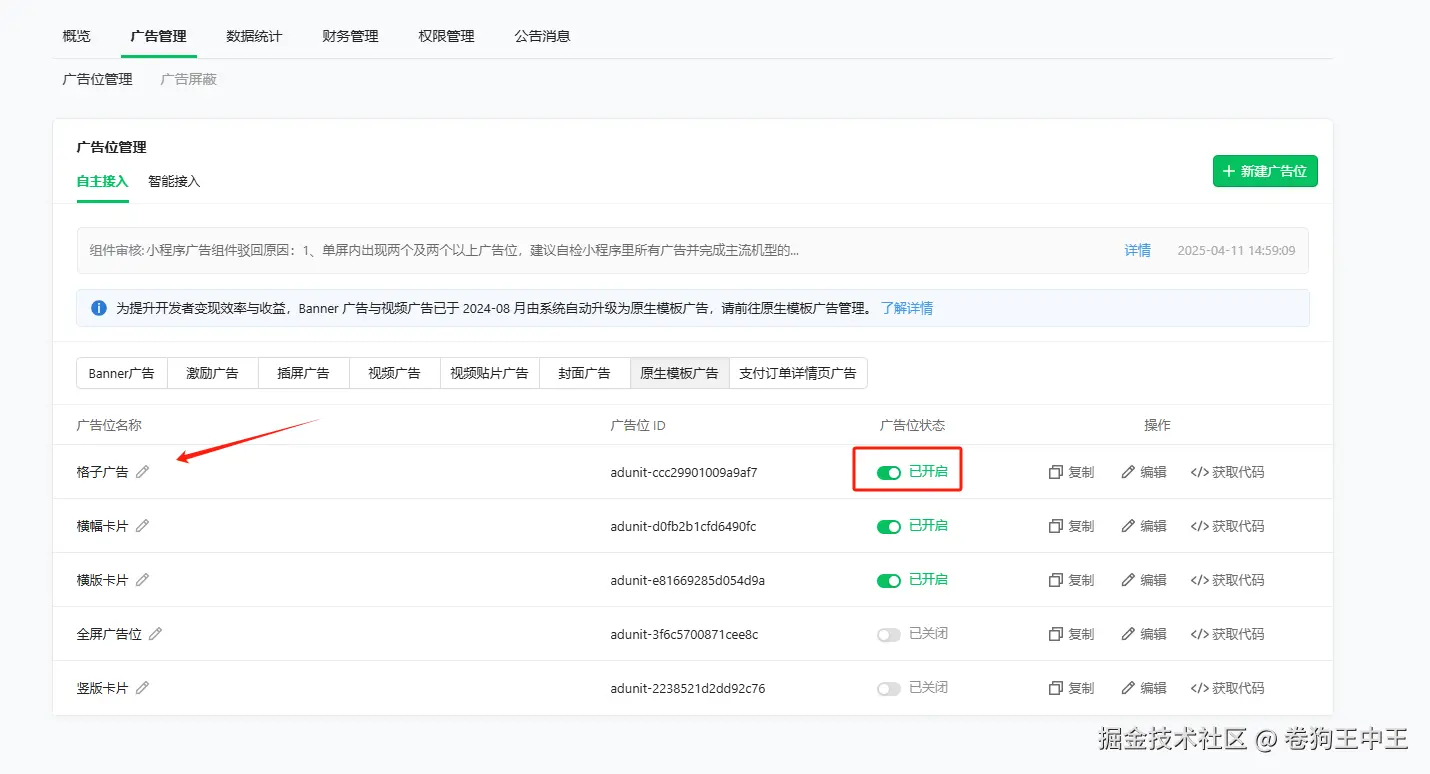Click the 格子广告 name text
The width and height of the screenshot is (1430, 774).
(102, 472)
